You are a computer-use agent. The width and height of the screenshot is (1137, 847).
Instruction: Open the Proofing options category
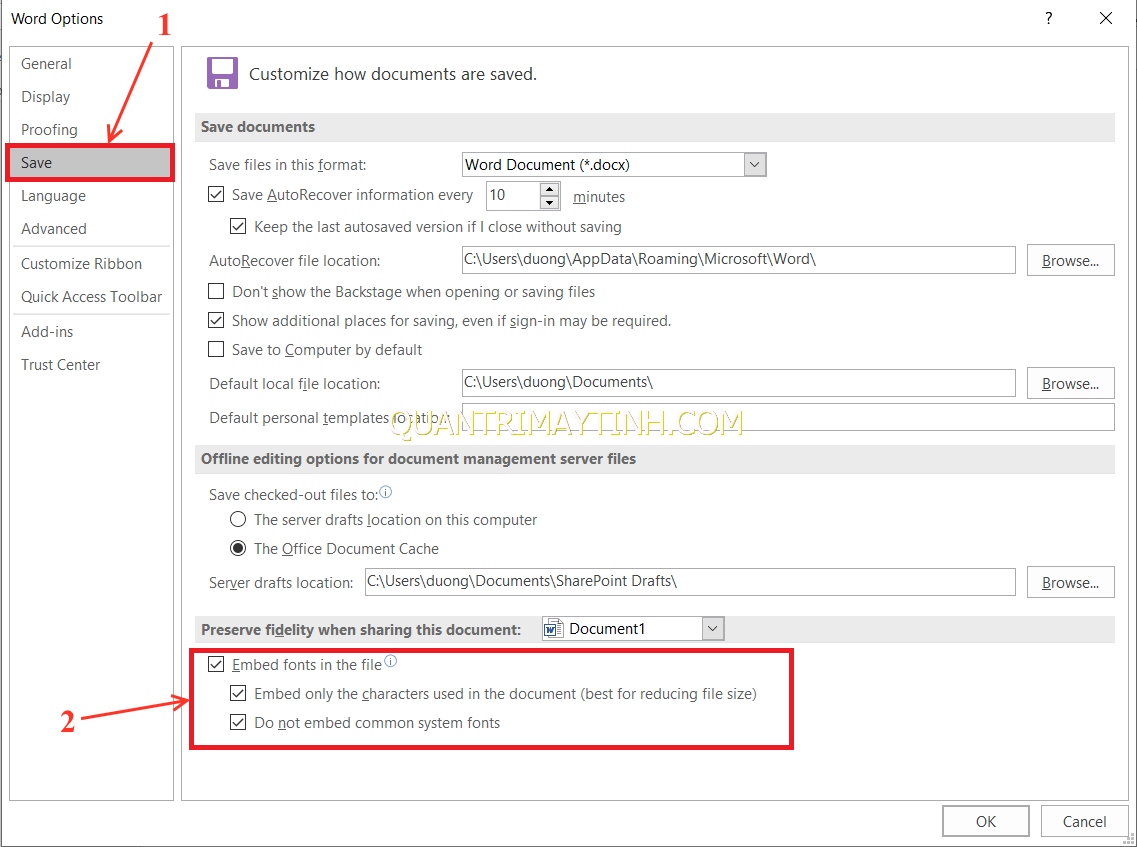(x=91, y=130)
